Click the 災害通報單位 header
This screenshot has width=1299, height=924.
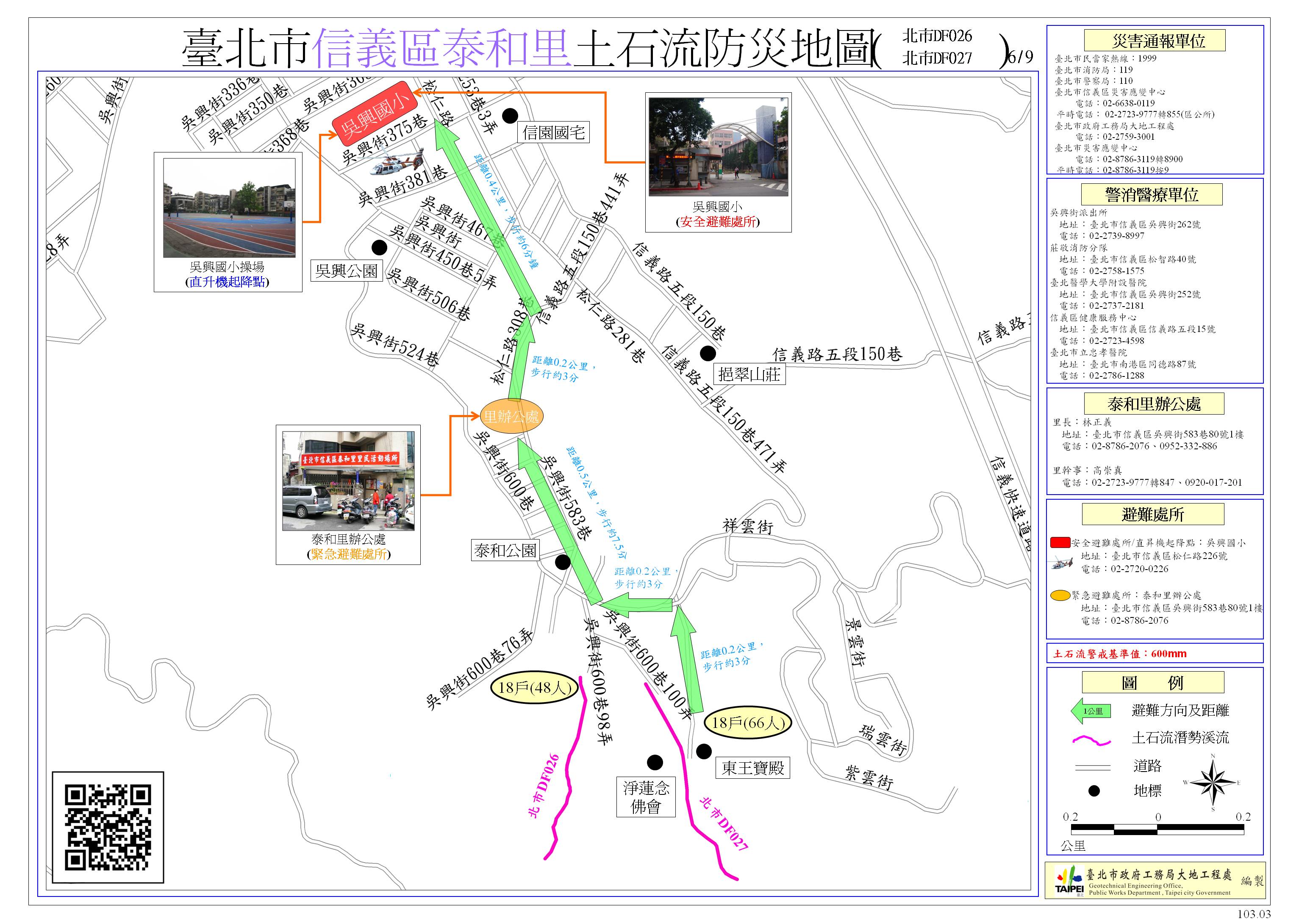pos(1155,41)
